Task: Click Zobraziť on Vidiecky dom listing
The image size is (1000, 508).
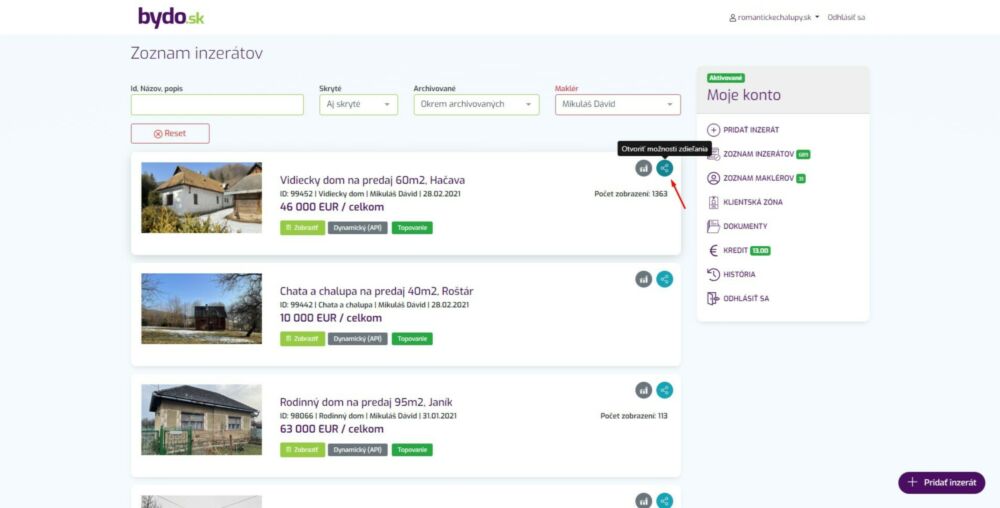Action: (301, 227)
